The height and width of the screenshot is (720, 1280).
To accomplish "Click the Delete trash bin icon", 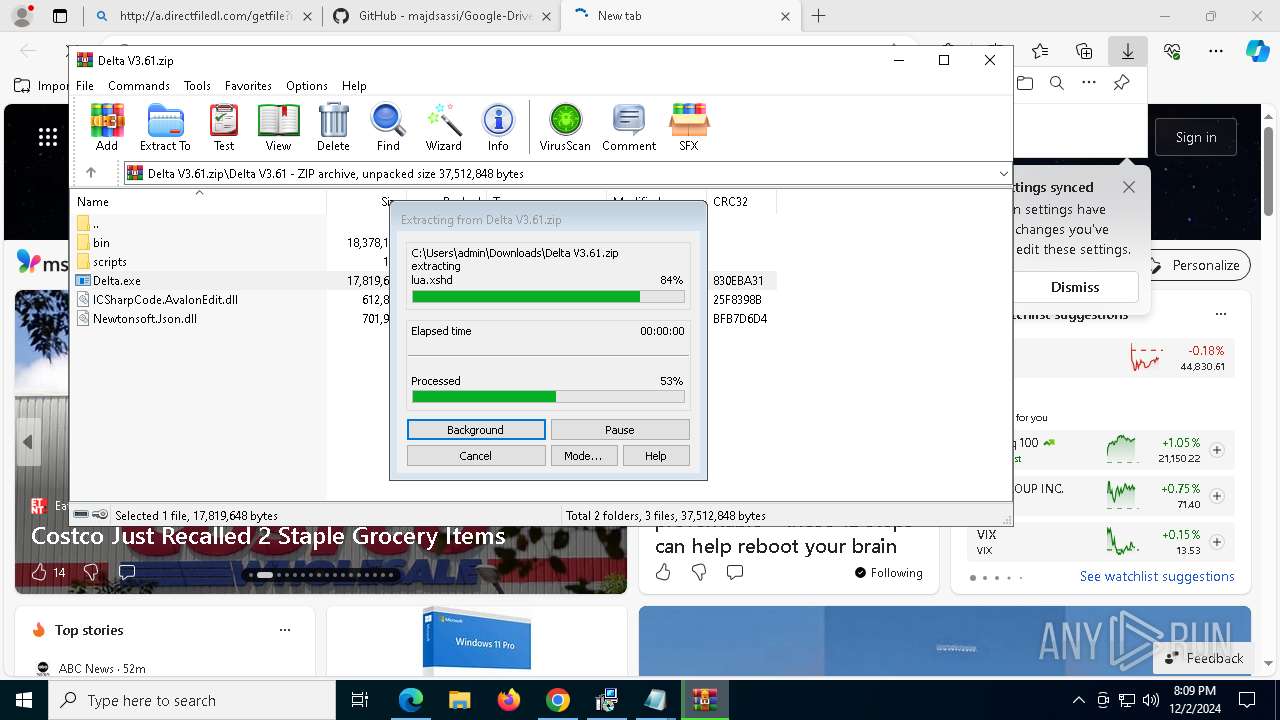I will (333, 127).
